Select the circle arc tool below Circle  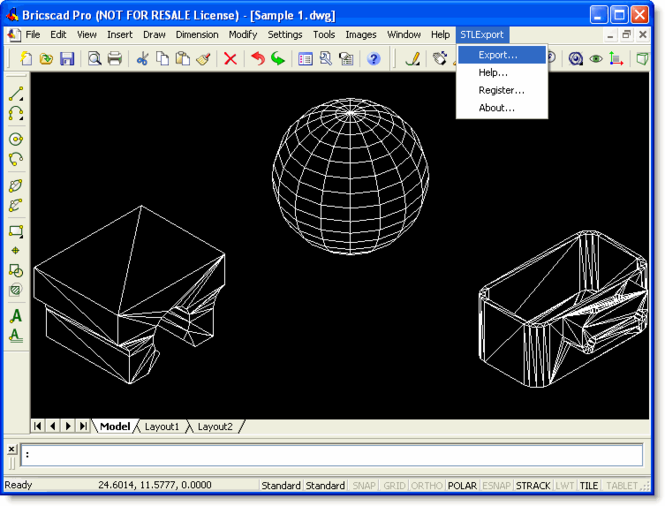[16, 159]
